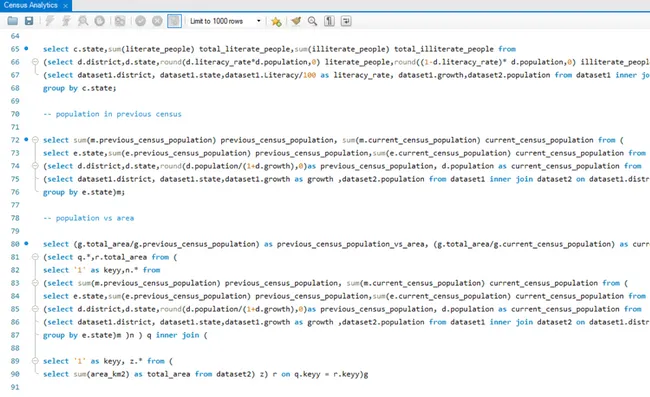Click line number 77 in the gutter
Screen dimensions: 650x397
(x=15, y=205)
